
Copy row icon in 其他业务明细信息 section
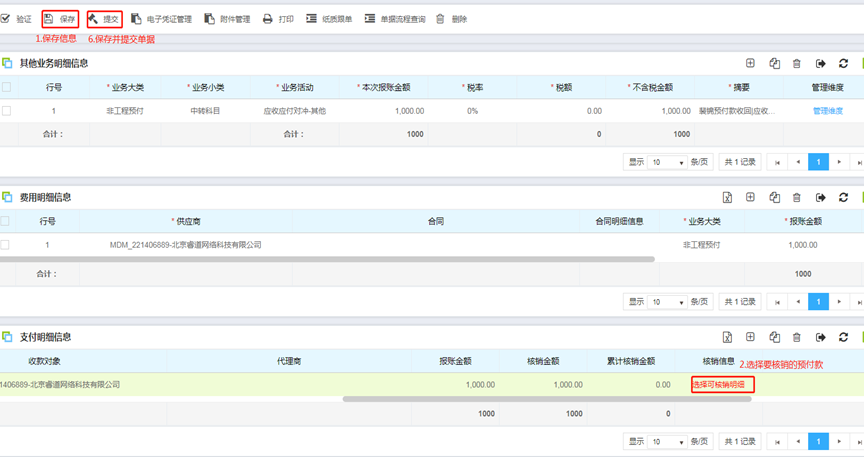(x=774, y=63)
